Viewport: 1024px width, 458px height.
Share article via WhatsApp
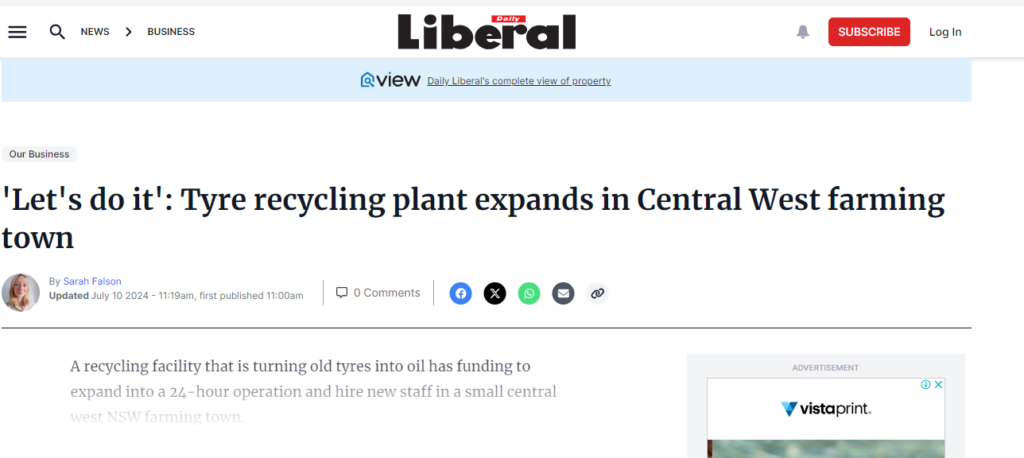tap(529, 293)
